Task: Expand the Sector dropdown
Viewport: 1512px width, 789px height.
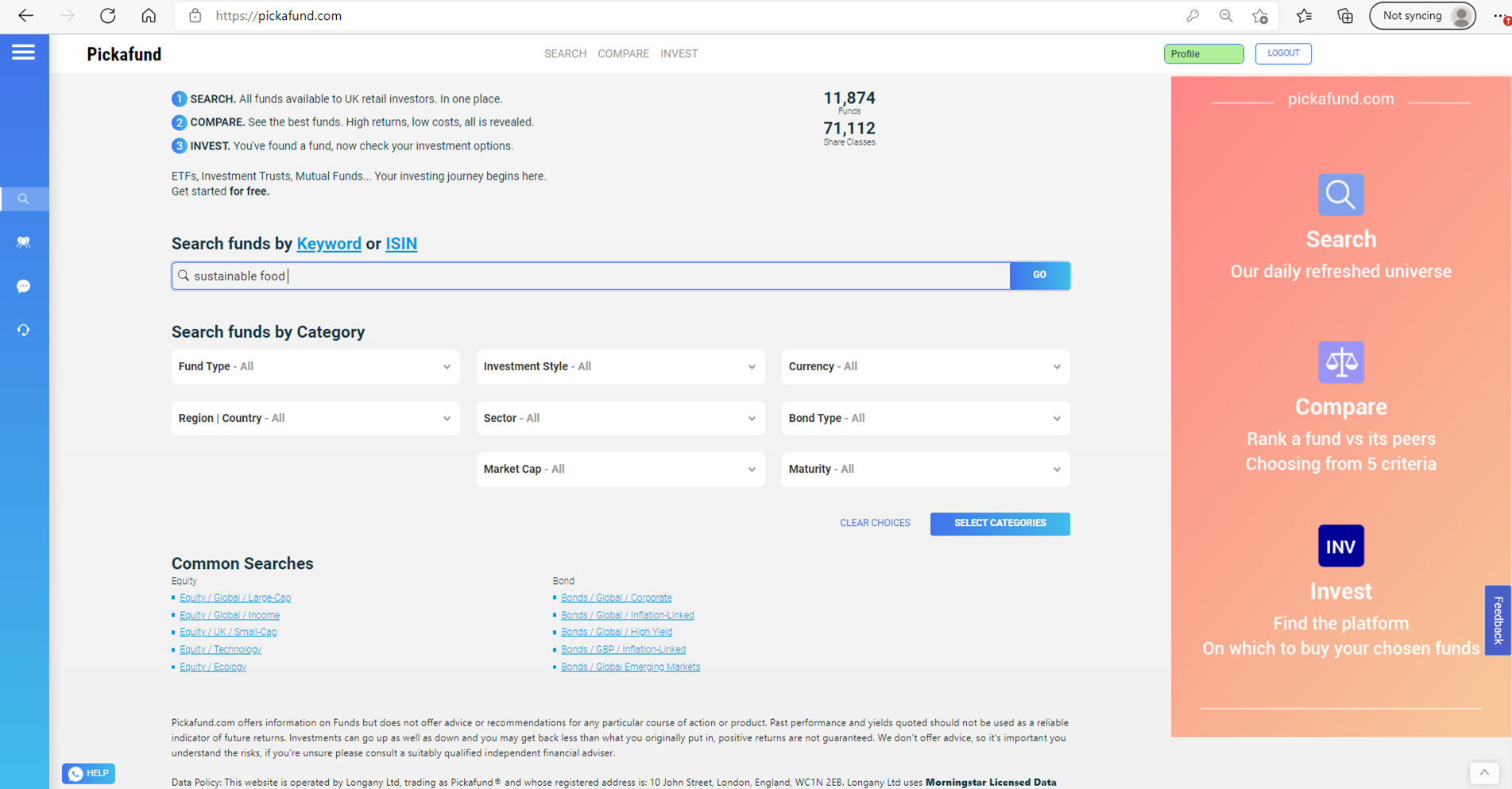Action: (x=621, y=419)
